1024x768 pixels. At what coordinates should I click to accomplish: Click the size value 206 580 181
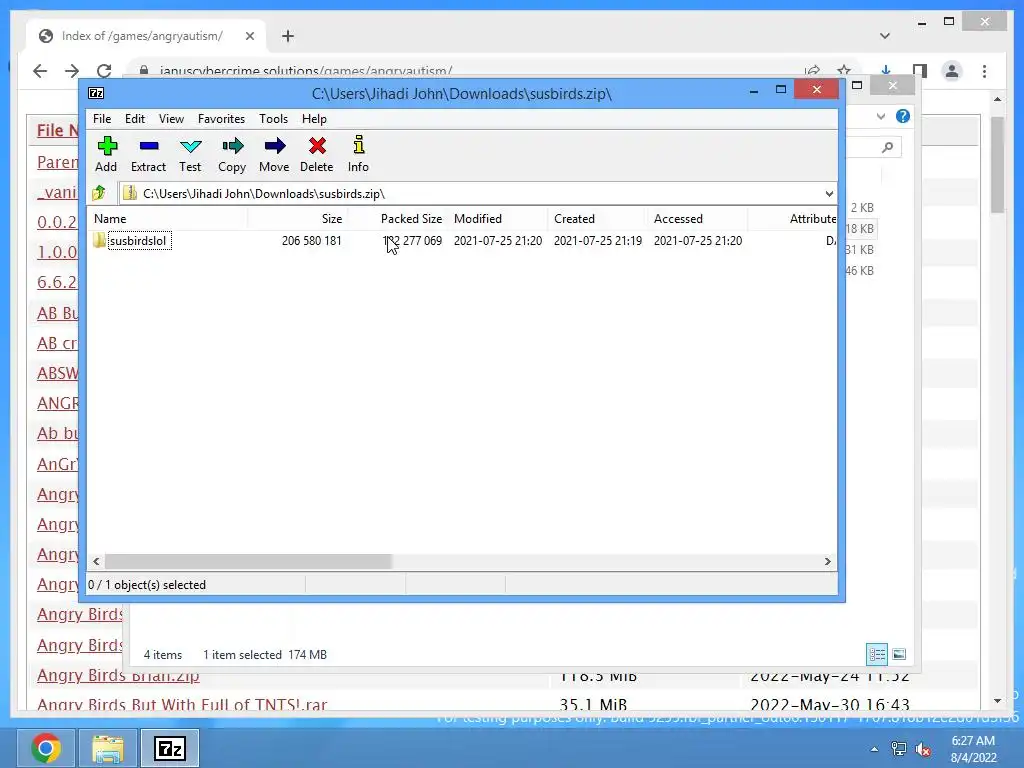(312, 240)
